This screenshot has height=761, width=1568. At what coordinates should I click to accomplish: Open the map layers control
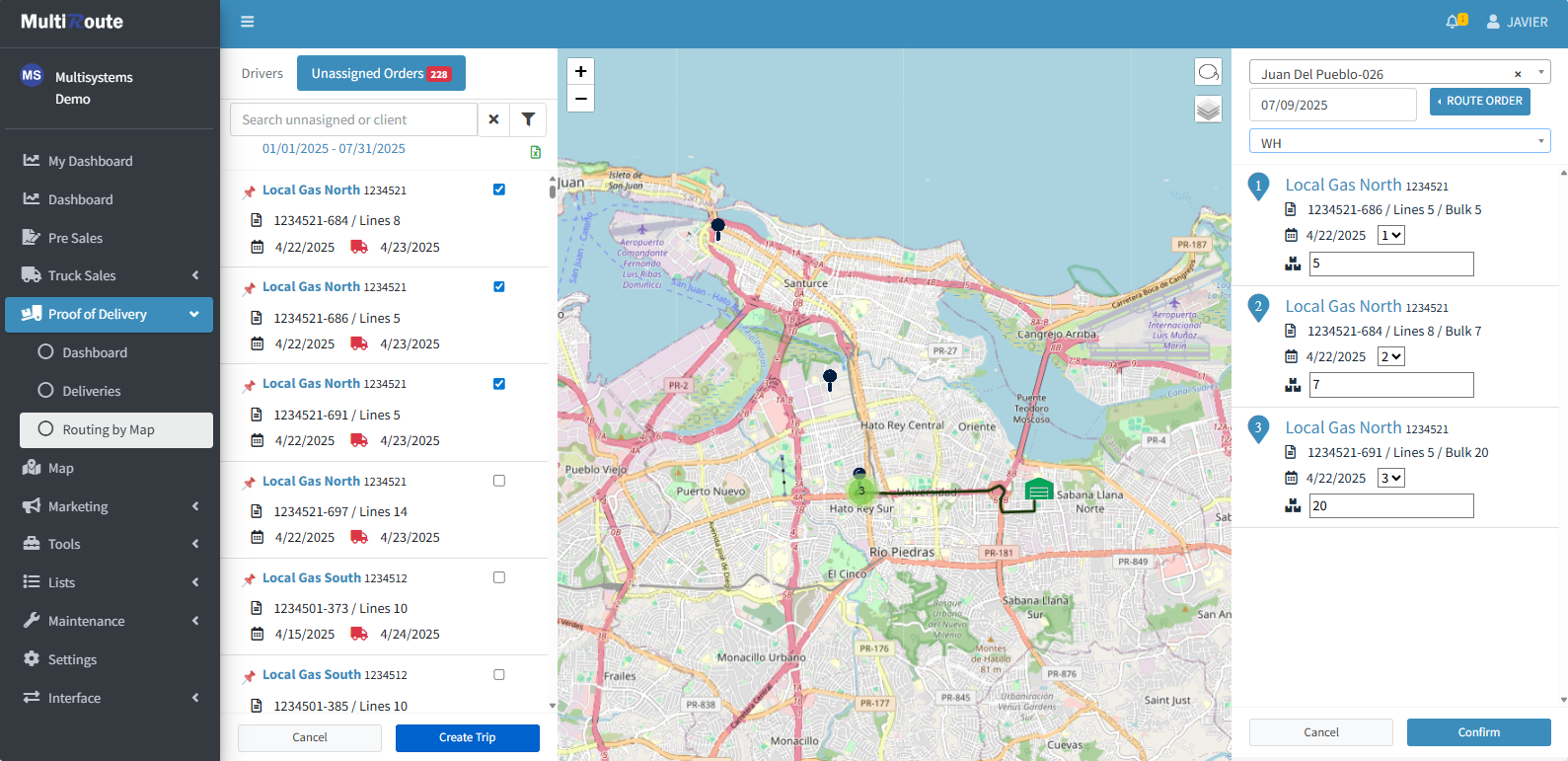pyautogui.click(x=1209, y=109)
